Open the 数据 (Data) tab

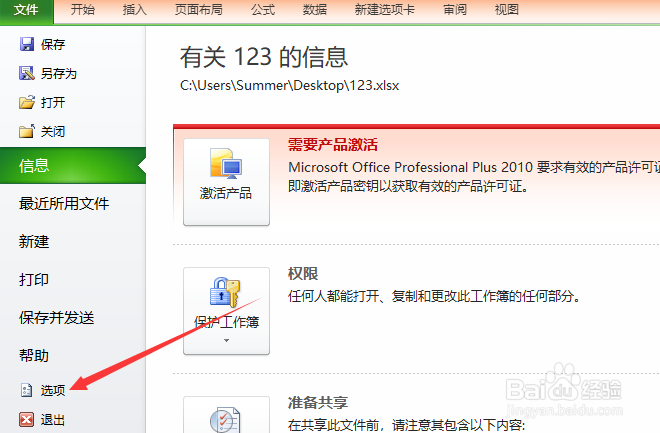314,10
